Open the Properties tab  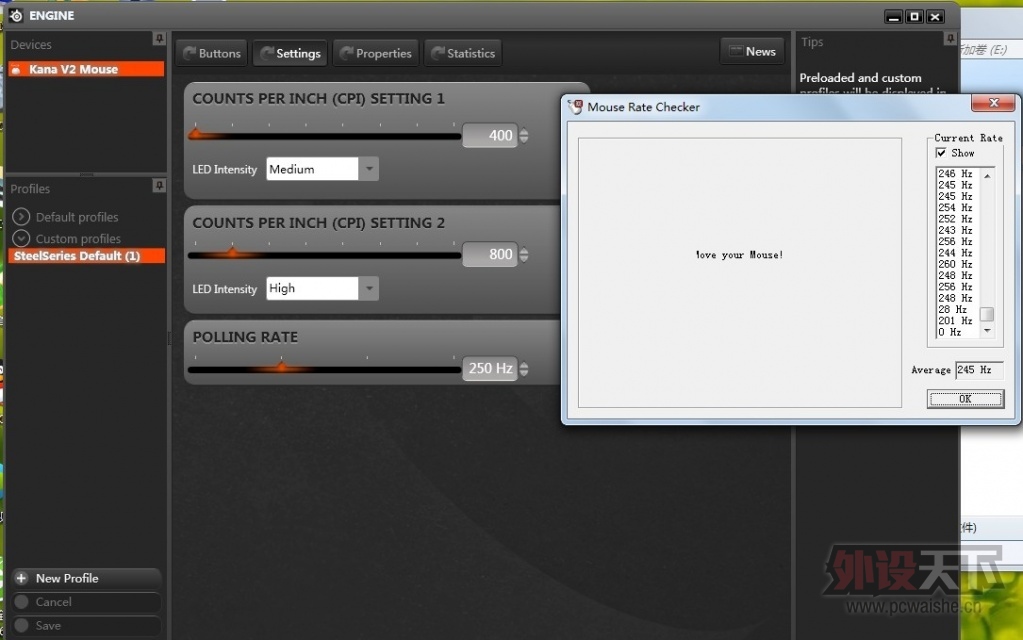[376, 53]
